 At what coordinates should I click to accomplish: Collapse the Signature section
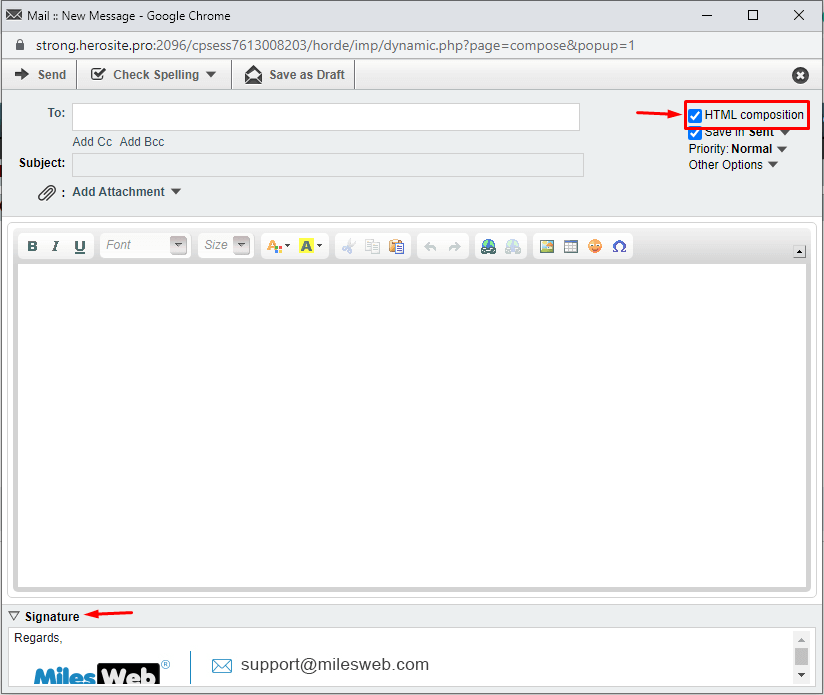[14, 616]
